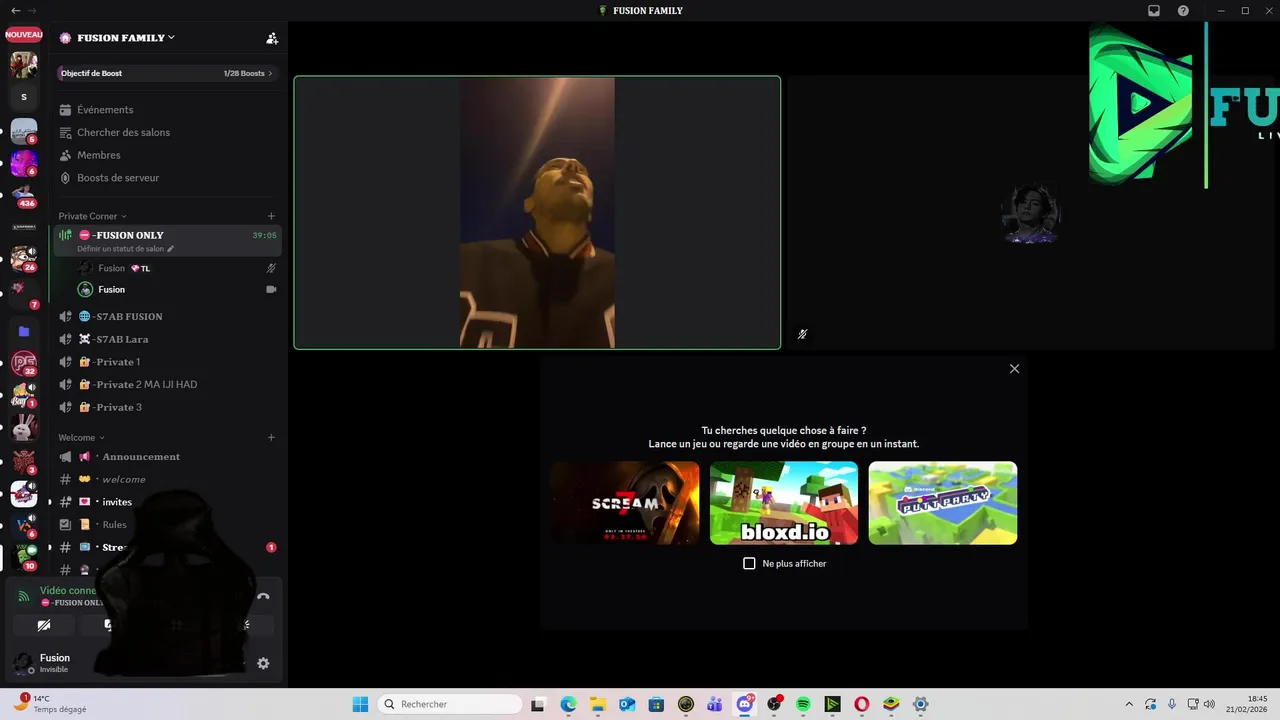Add a channel to Welcome category

[x=271, y=437]
